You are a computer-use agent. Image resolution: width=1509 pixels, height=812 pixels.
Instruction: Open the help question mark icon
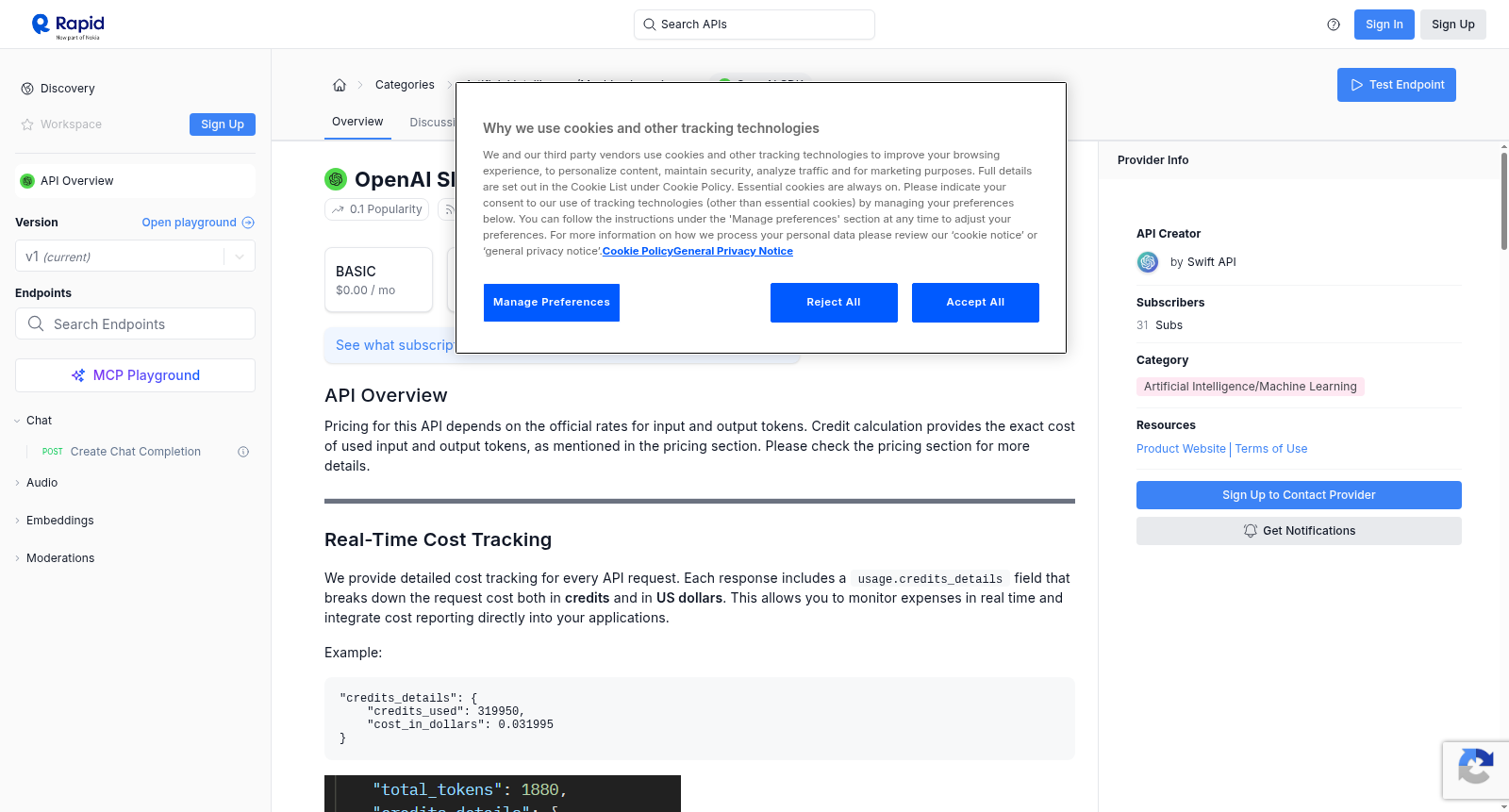1334,25
